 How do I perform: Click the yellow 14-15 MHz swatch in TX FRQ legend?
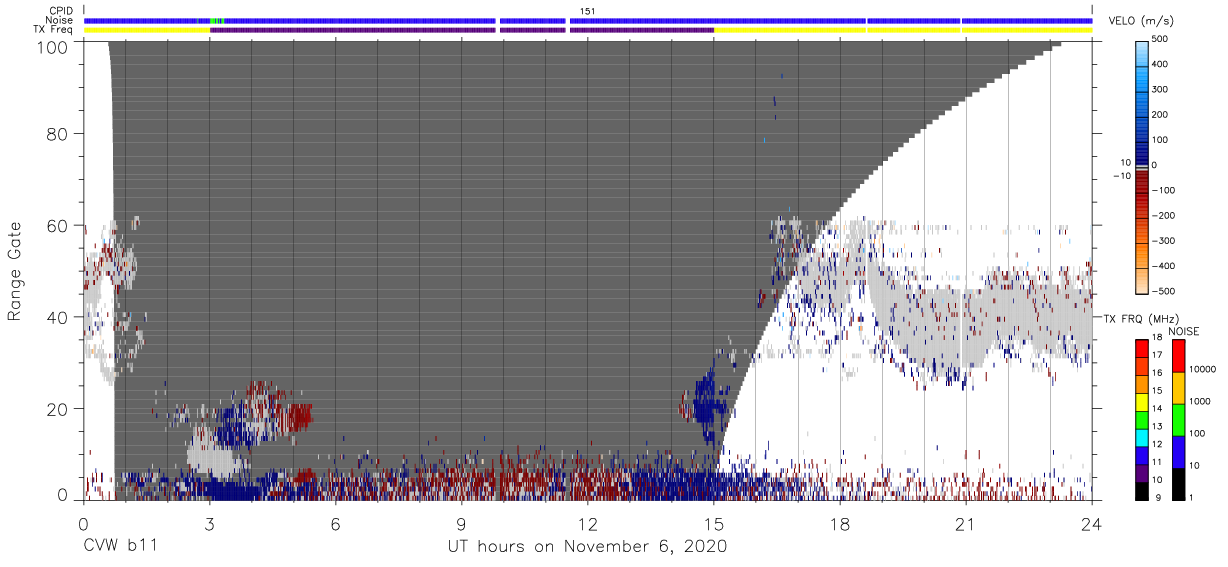coord(1142,401)
